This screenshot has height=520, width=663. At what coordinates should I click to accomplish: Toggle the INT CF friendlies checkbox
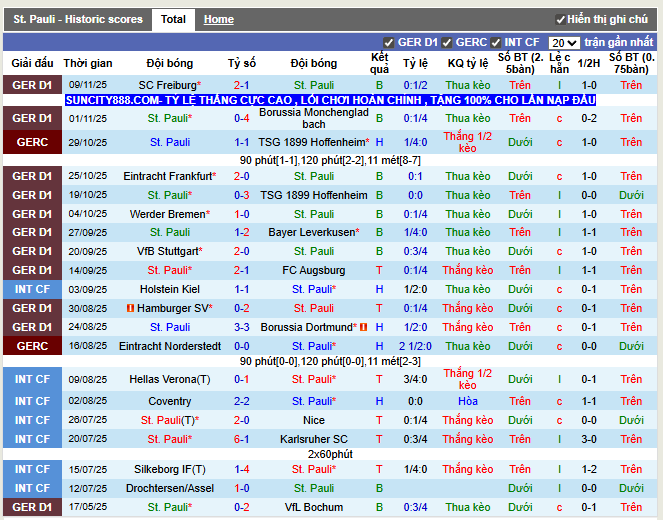[496, 43]
